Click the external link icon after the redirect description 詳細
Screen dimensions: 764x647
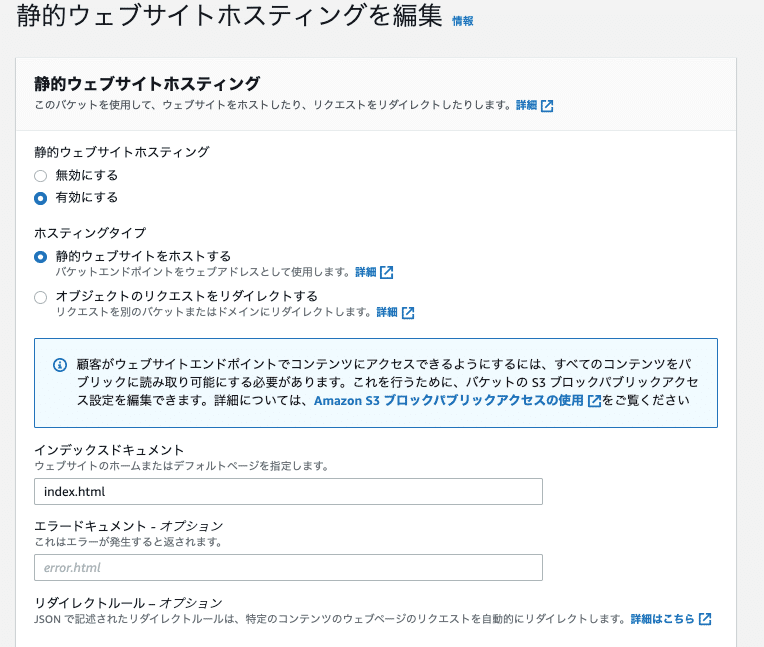click(408, 313)
